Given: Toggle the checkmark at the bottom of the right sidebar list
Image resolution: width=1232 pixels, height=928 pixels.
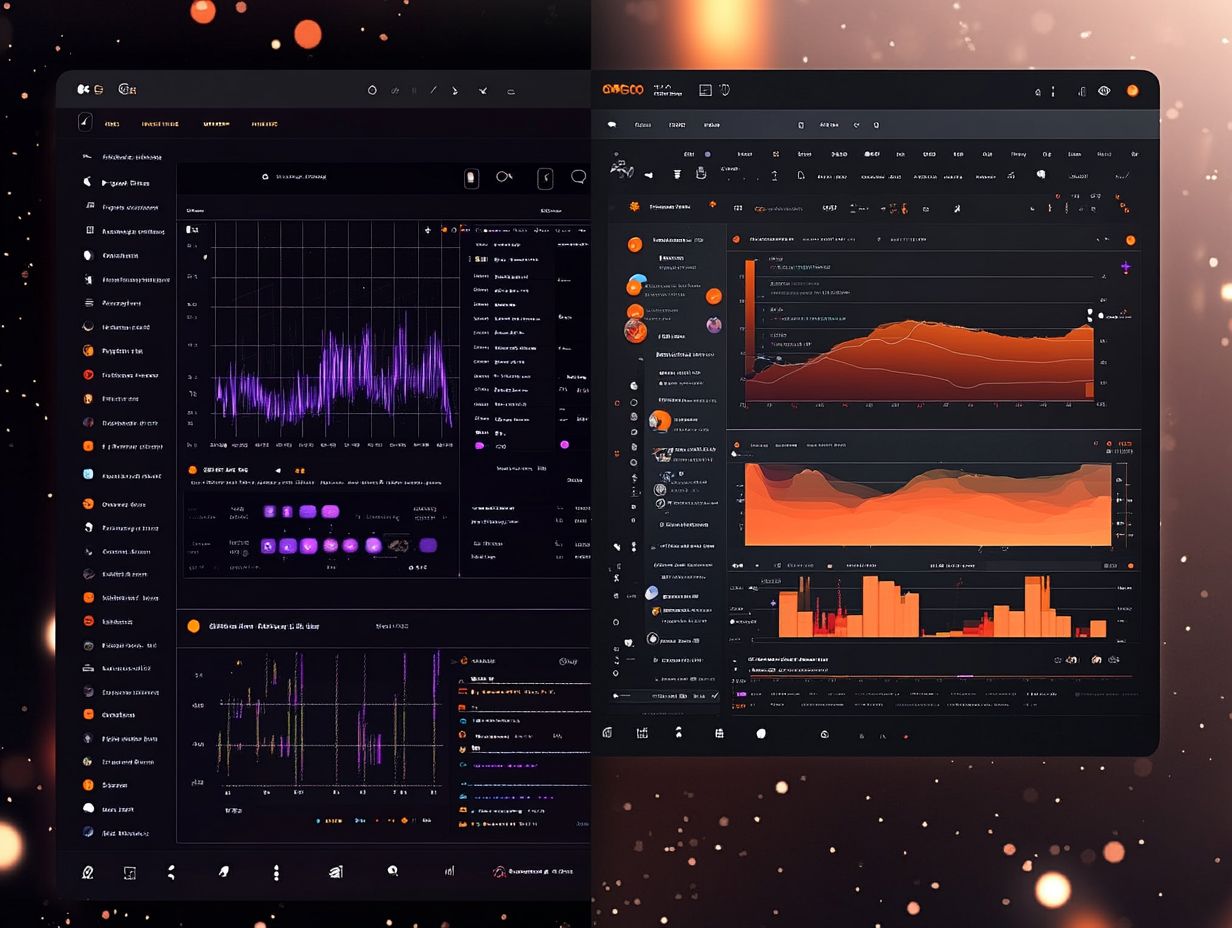Looking at the screenshot, I should [714, 695].
